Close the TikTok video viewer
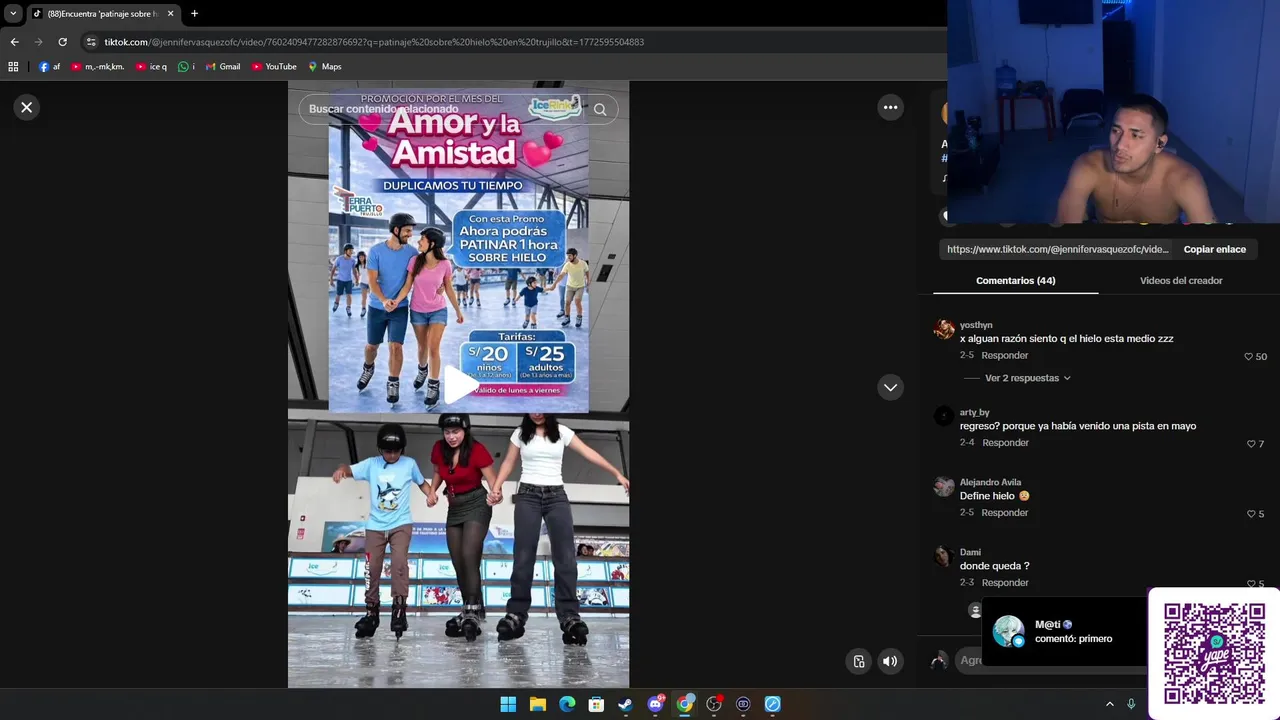Viewport: 1280px width, 720px height. pyautogui.click(x=27, y=107)
